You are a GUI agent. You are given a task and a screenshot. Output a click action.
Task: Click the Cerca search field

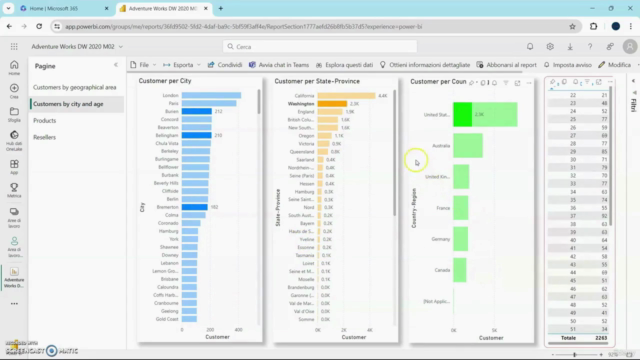[320, 47]
